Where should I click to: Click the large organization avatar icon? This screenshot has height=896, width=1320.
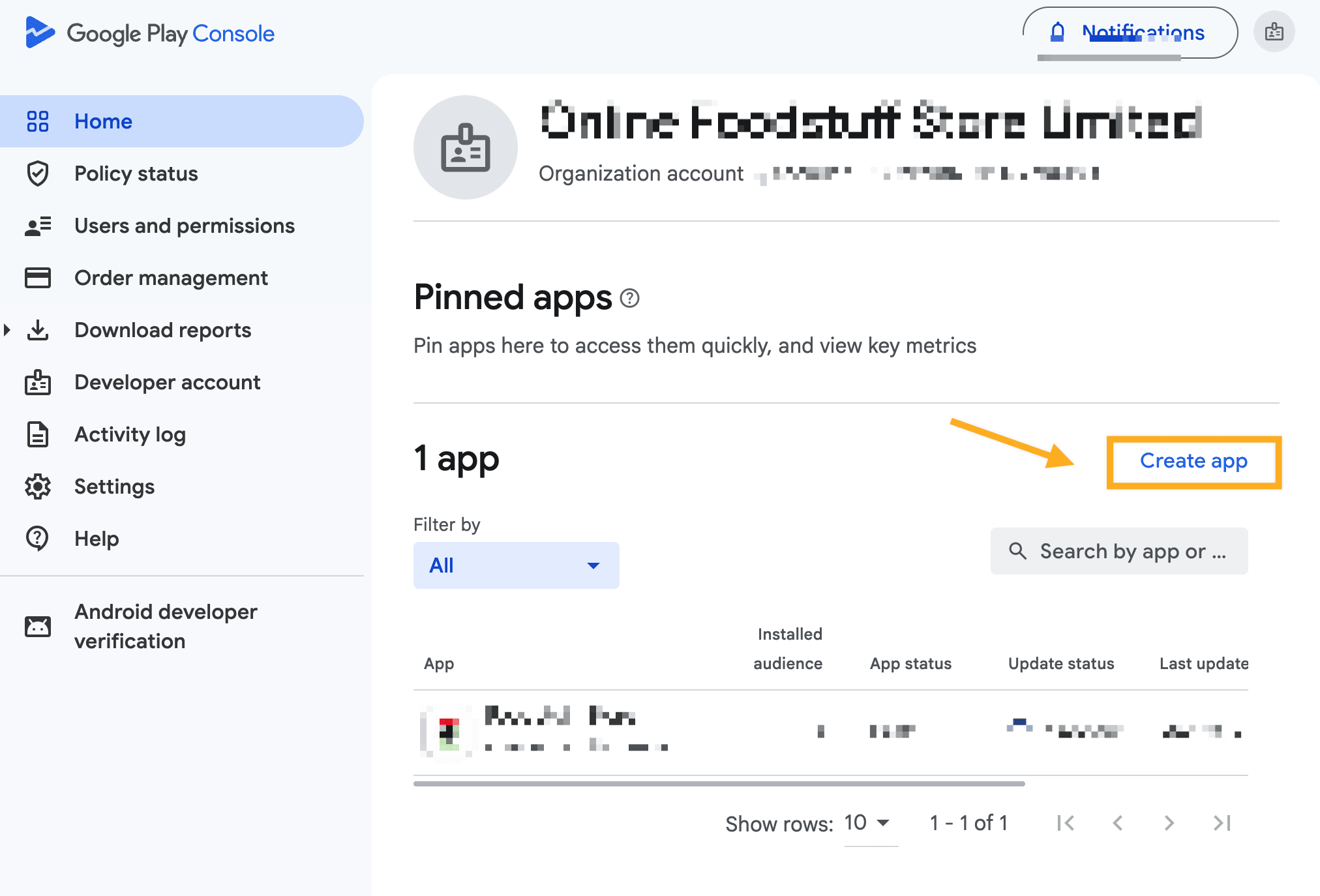coord(466,147)
